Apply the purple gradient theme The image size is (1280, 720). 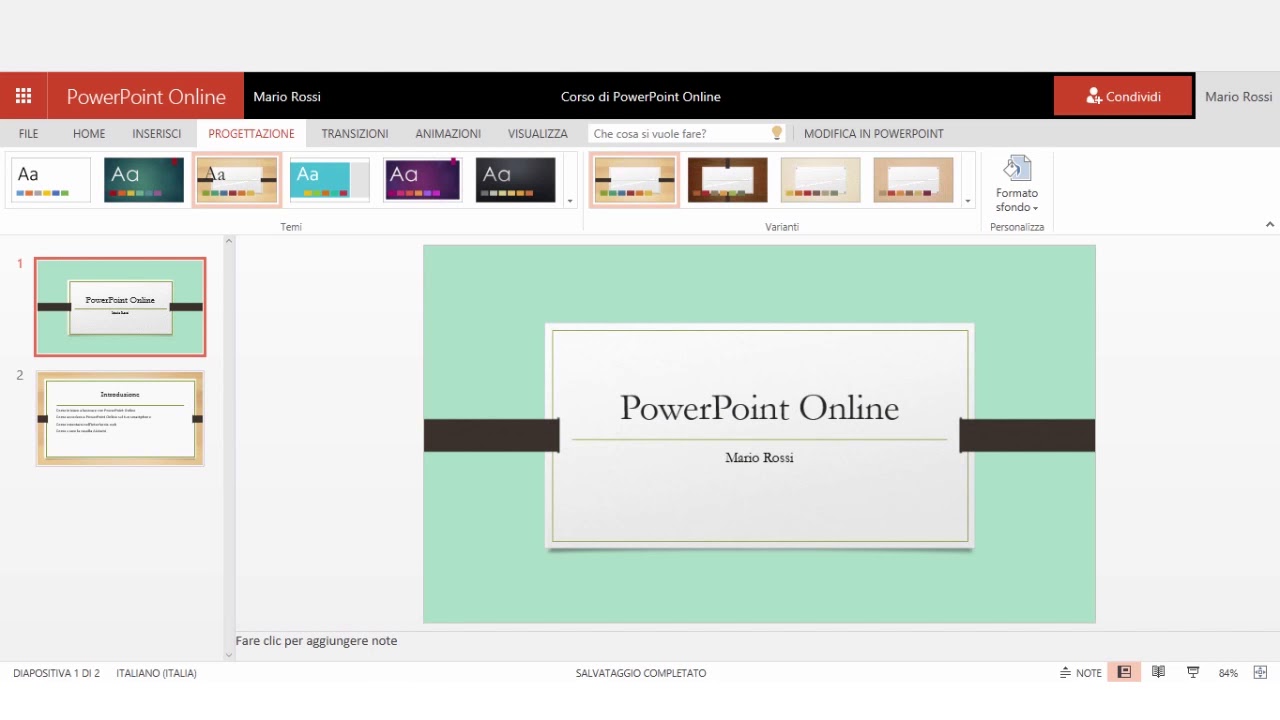(422, 180)
